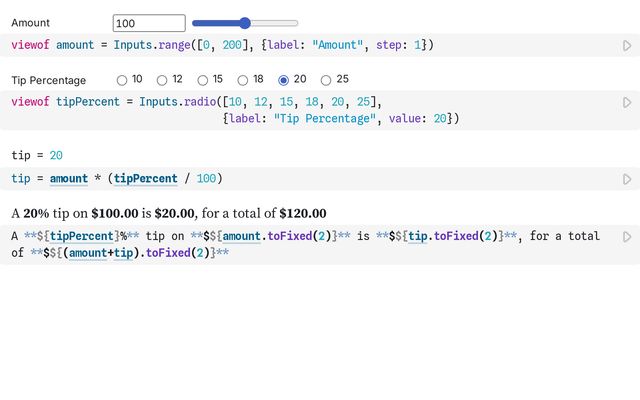This screenshot has height=400, width=640.
Task: Click the tipPercent reference in the tip formula
Action: pos(145,179)
